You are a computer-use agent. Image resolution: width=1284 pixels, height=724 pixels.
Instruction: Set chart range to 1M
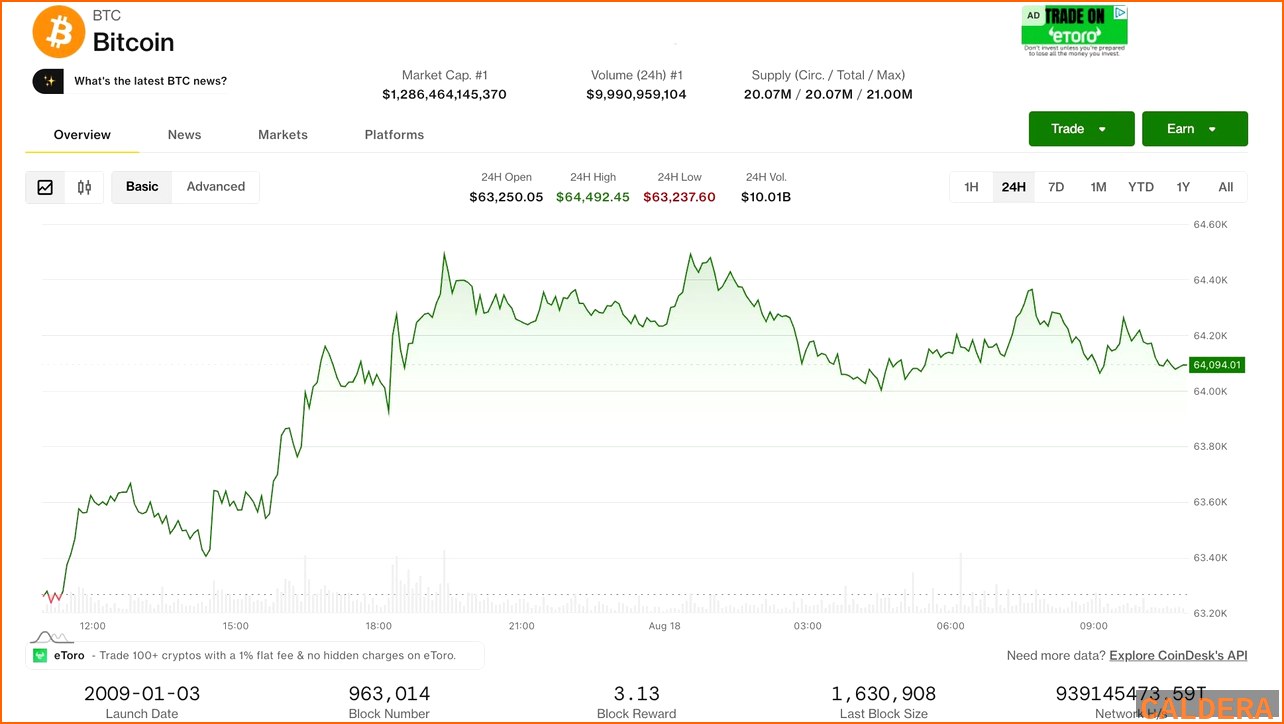(x=1098, y=187)
